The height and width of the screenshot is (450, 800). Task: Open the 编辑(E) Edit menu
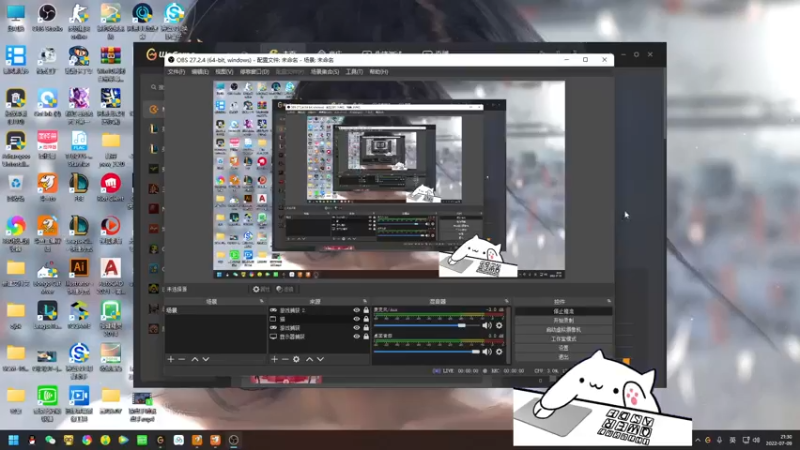(x=200, y=72)
